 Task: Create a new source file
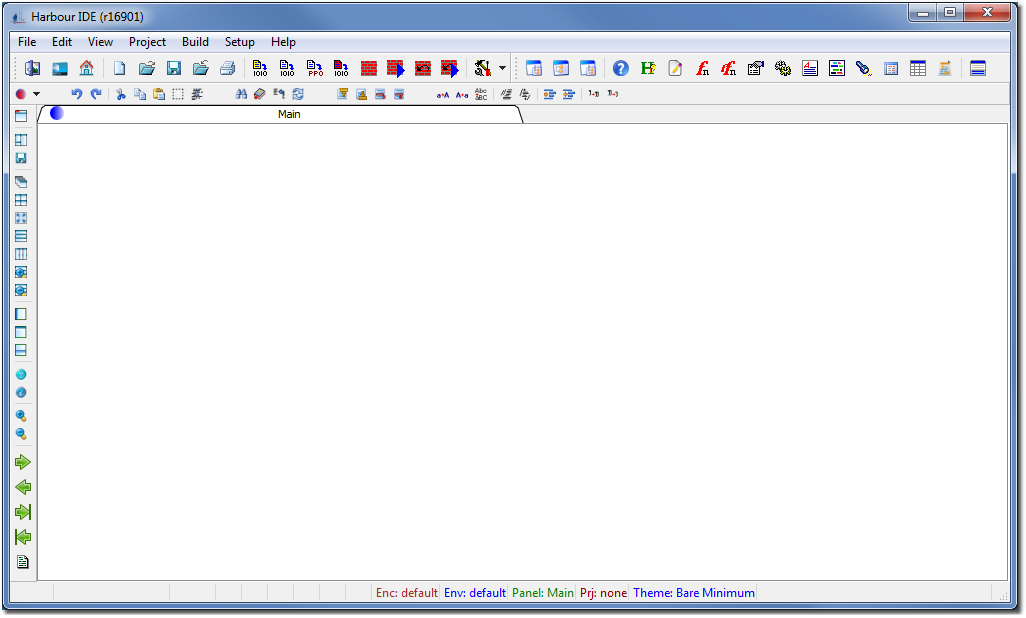119,68
